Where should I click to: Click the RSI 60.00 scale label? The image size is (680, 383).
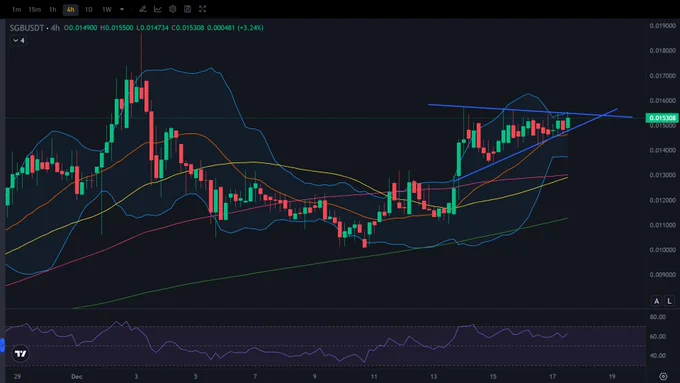657,336
